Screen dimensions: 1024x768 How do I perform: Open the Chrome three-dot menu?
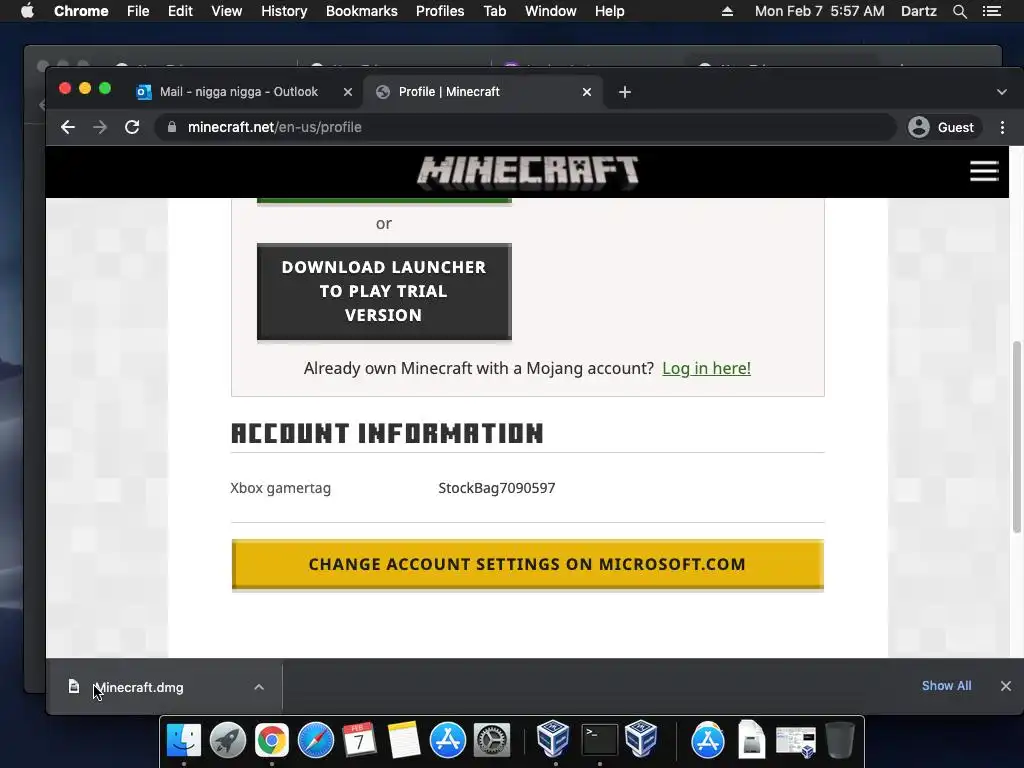1002,127
